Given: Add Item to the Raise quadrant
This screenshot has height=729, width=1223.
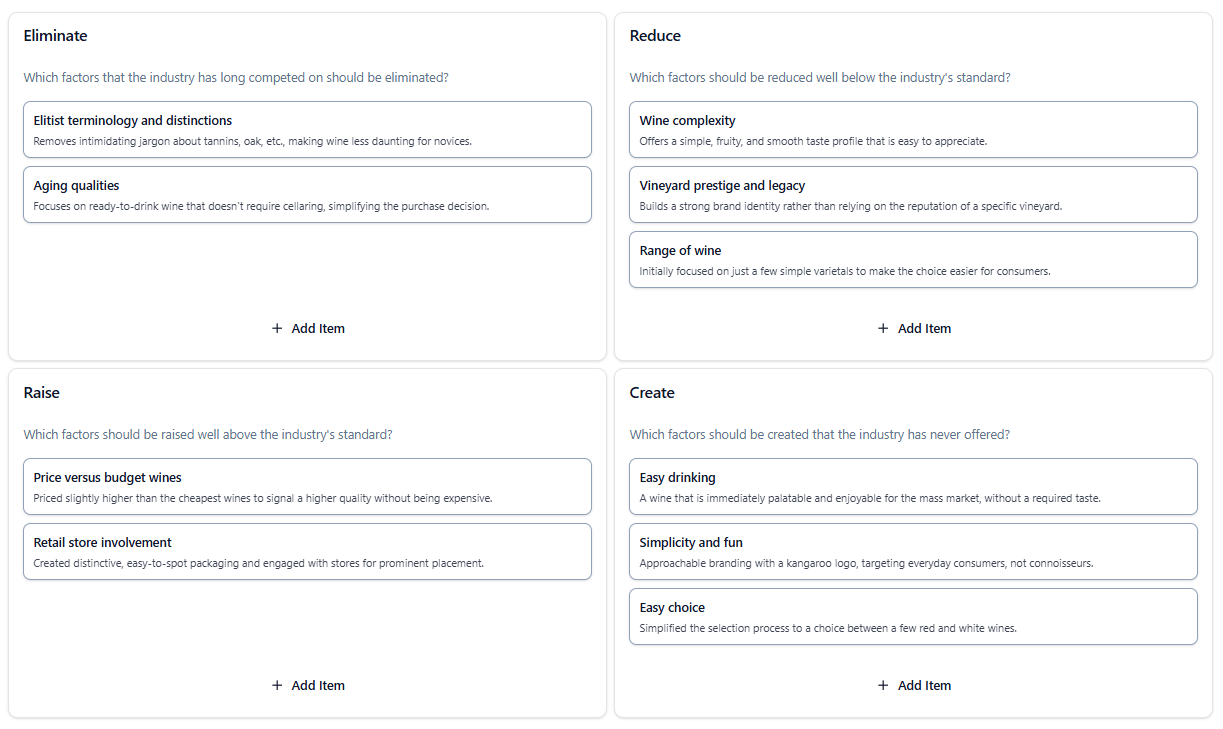Looking at the screenshot, I should (x=308, y=685).
